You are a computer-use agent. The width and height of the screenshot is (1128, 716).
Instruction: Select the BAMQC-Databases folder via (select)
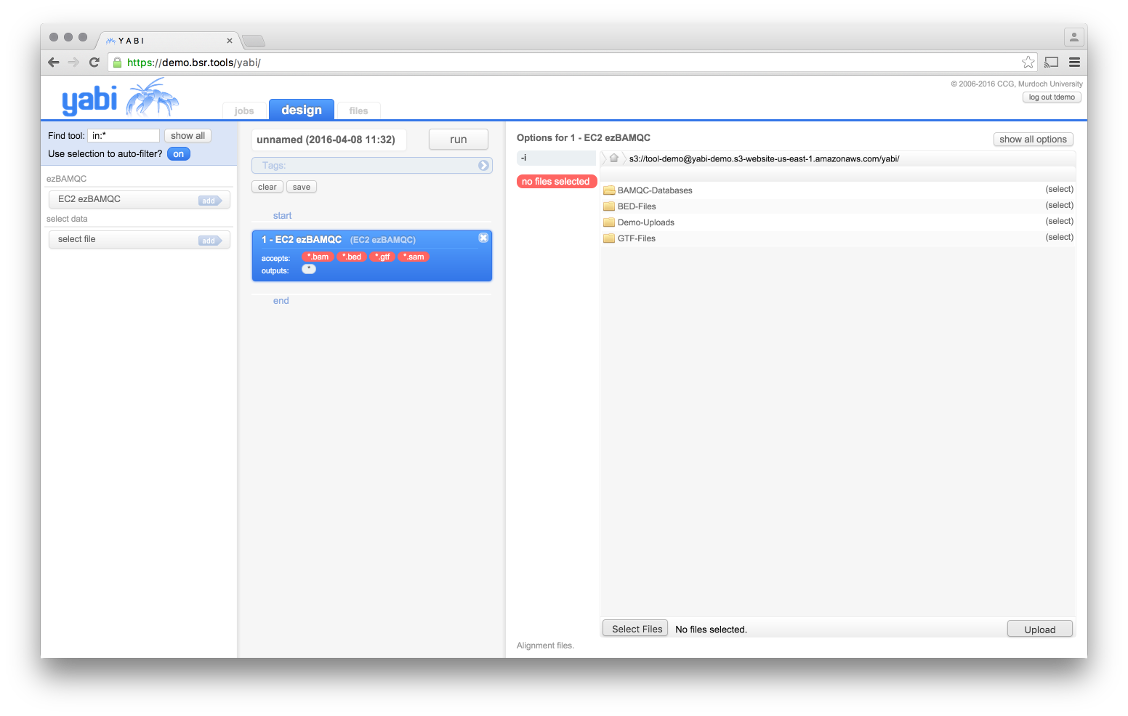[1059, 189]
